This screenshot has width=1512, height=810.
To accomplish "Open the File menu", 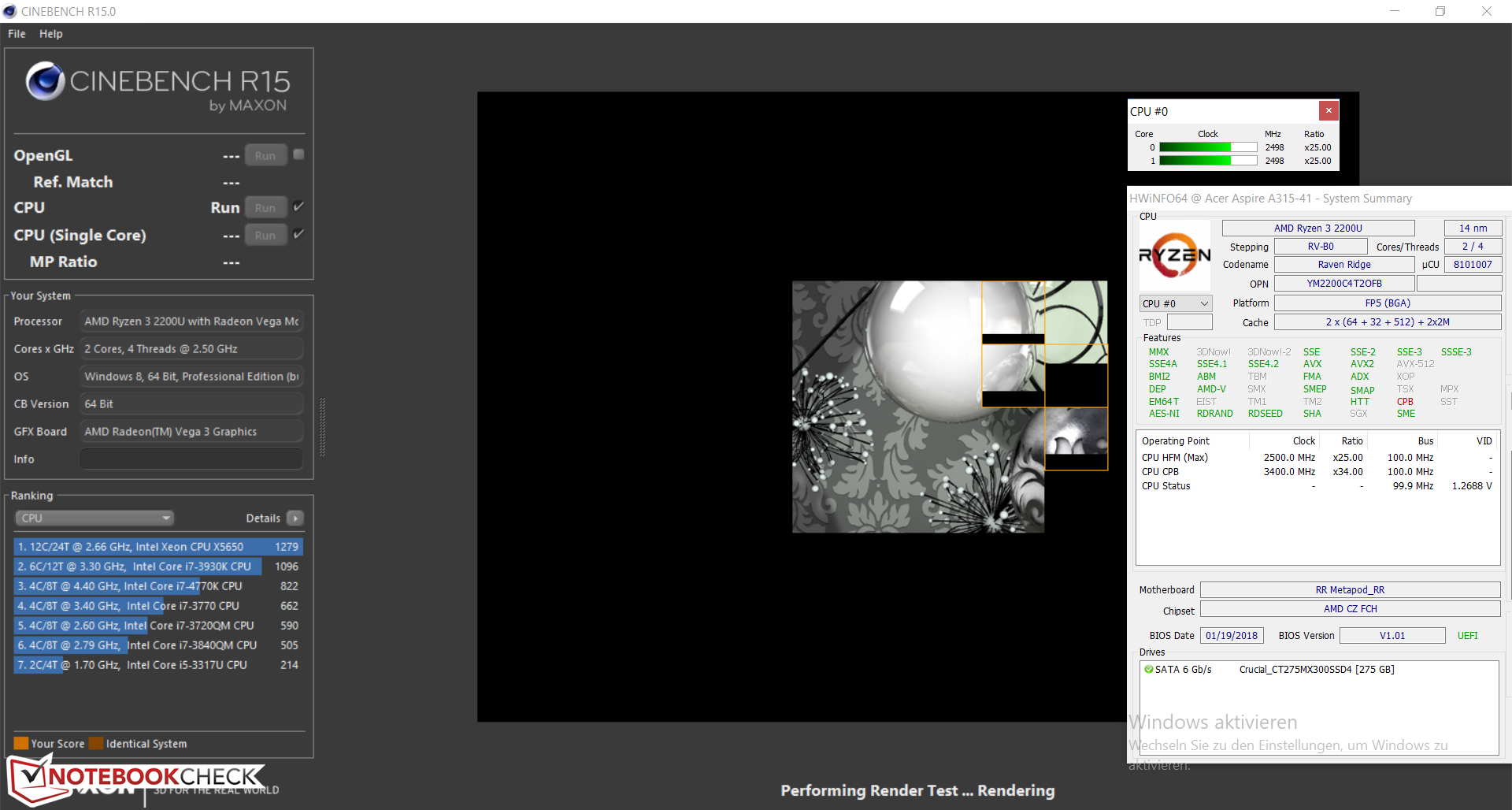I will pos(17,34).
